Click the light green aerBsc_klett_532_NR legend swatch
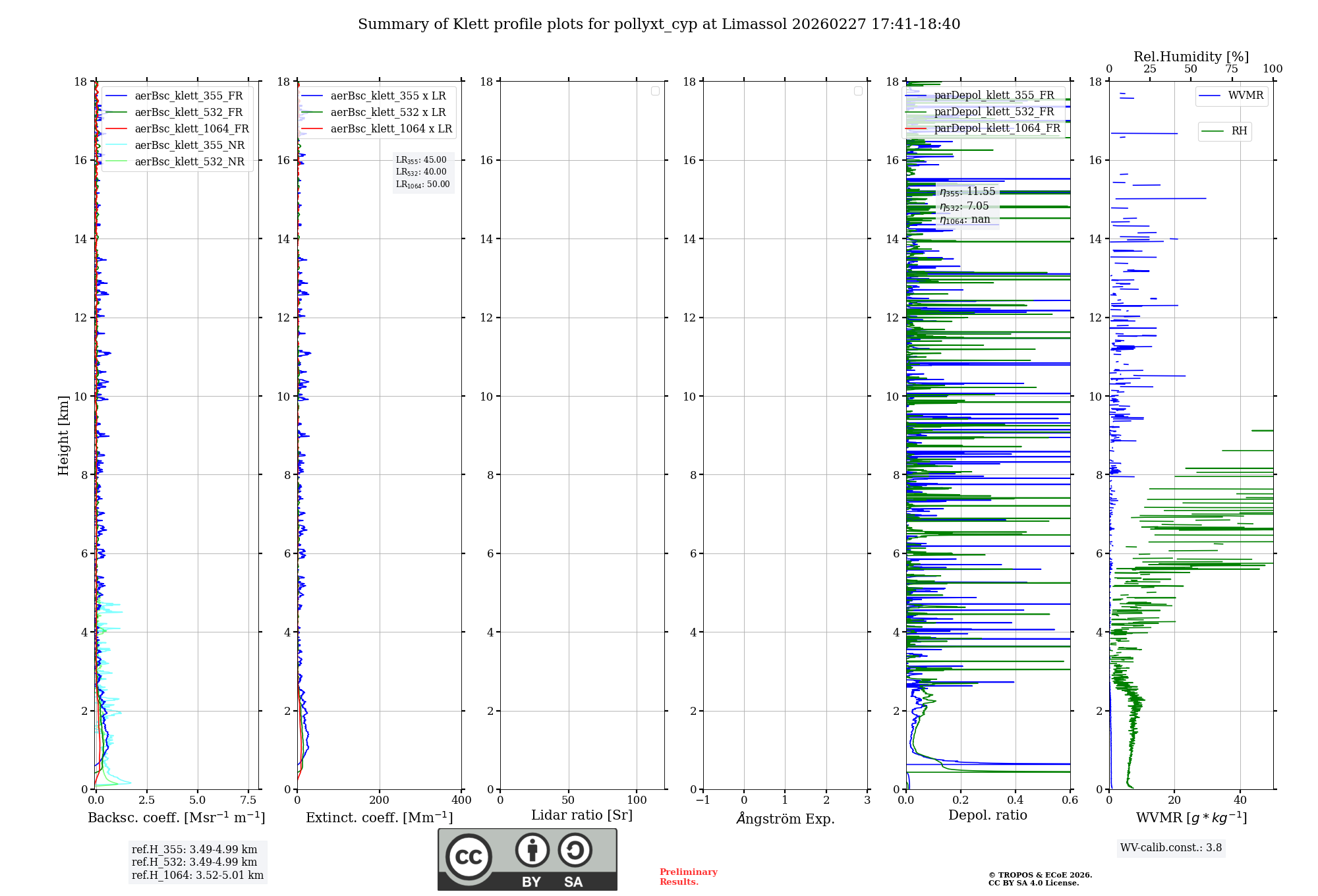Viewport: 1318px width, 896px height. [116, 162]
